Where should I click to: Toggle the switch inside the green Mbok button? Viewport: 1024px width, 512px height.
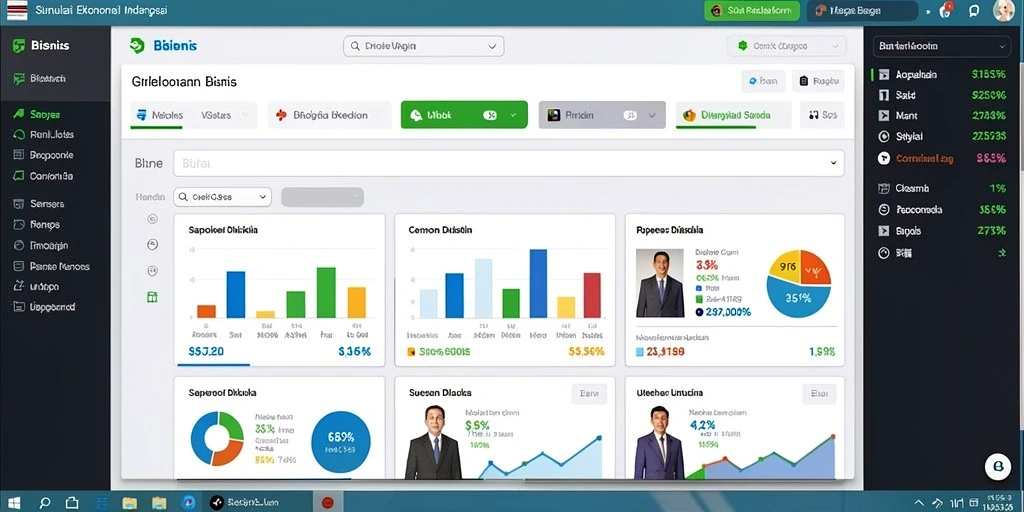[490, 115]
